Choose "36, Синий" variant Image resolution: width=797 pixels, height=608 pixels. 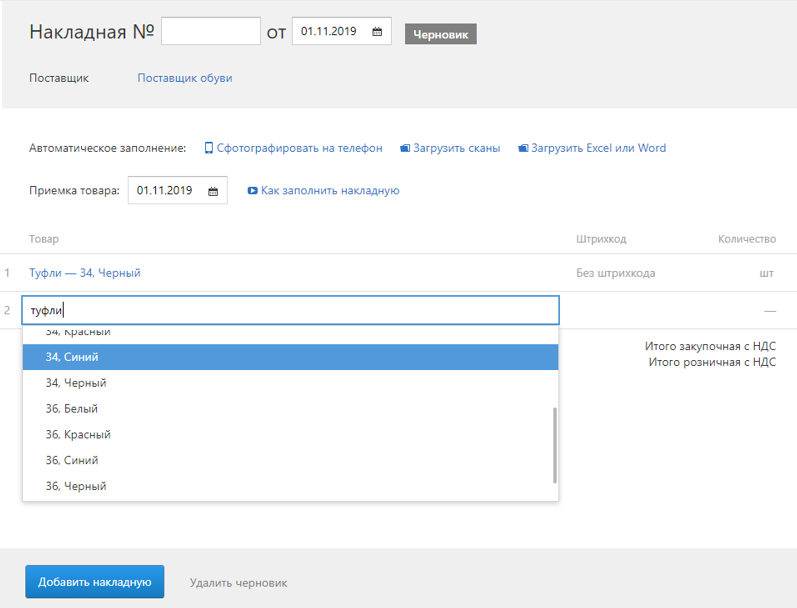(x=72, y=461)
